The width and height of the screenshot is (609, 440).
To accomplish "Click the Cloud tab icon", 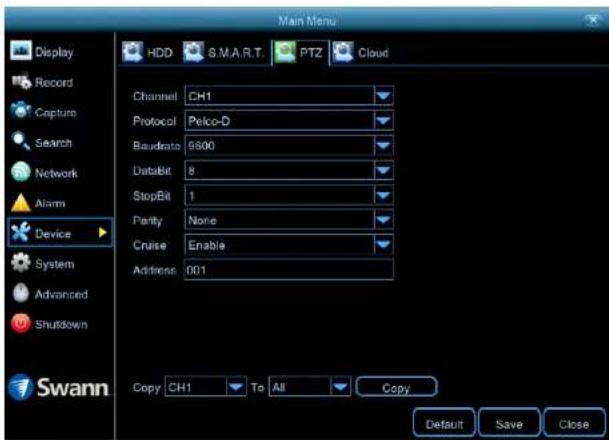I will point(343,52).
